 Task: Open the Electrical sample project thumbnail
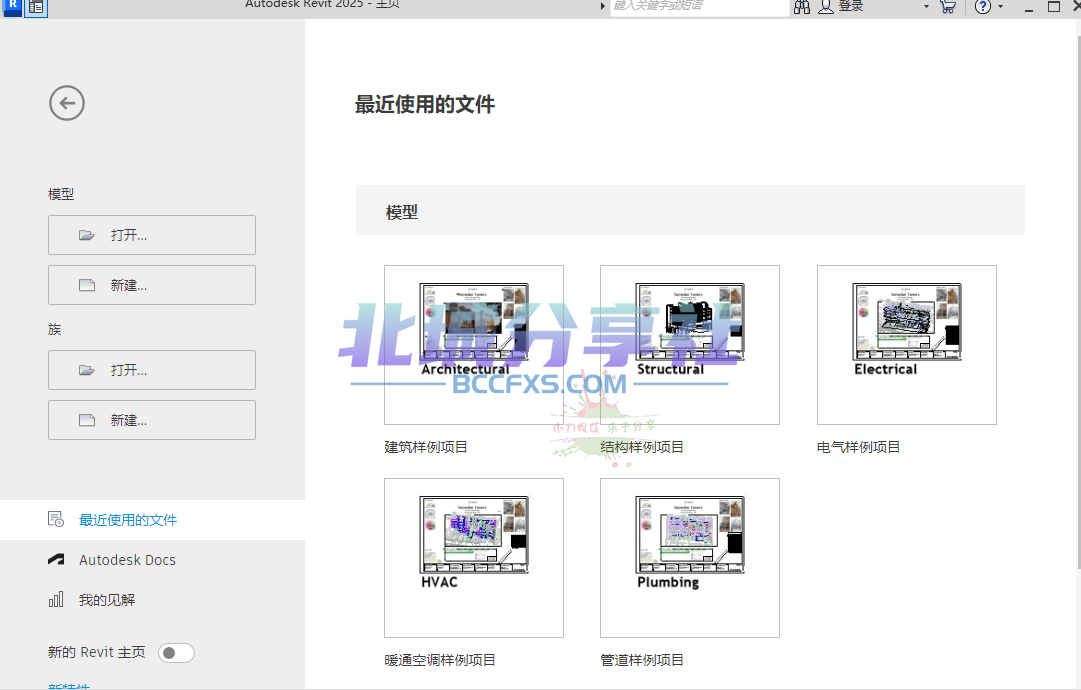coord(907,345)
